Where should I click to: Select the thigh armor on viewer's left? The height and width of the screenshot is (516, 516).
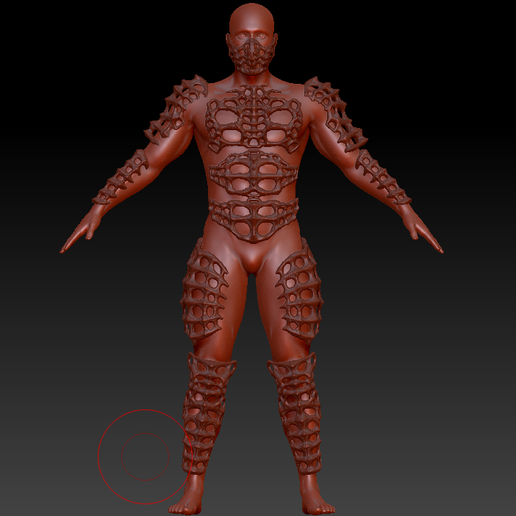[204, 290]
